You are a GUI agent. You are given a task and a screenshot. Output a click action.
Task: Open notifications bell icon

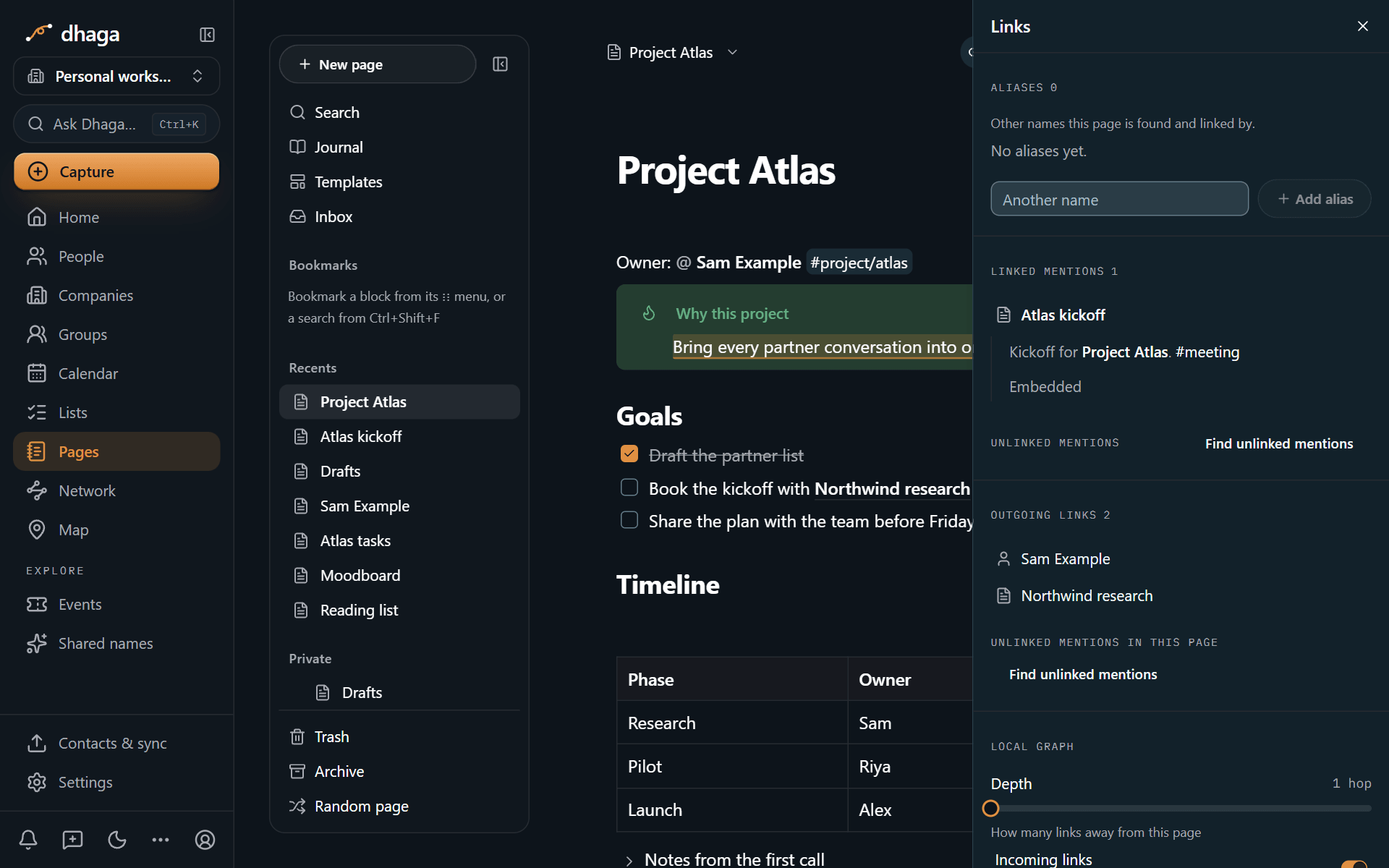click(28, 840)
